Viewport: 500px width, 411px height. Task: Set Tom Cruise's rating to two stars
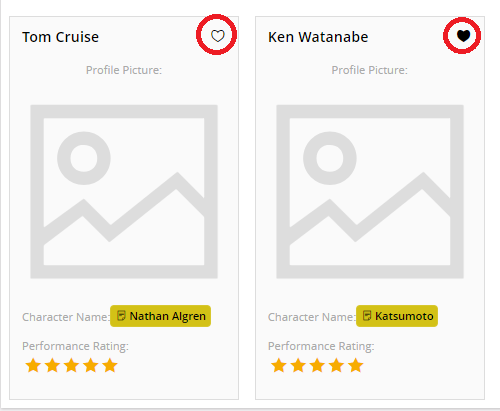click(53, 365)
